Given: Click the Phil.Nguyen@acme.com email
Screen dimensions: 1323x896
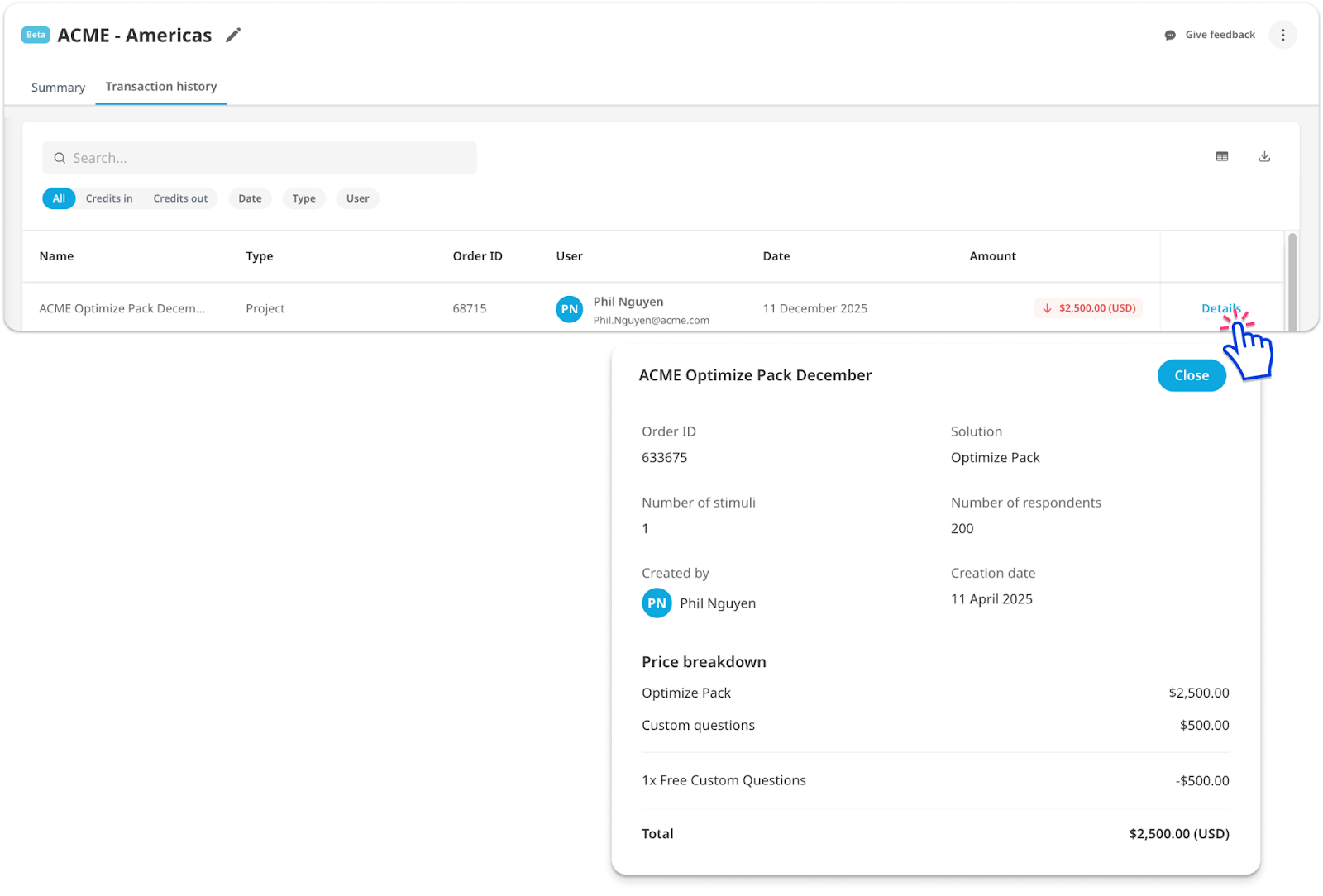Looking at the screenshot, I should coord(652,321).
